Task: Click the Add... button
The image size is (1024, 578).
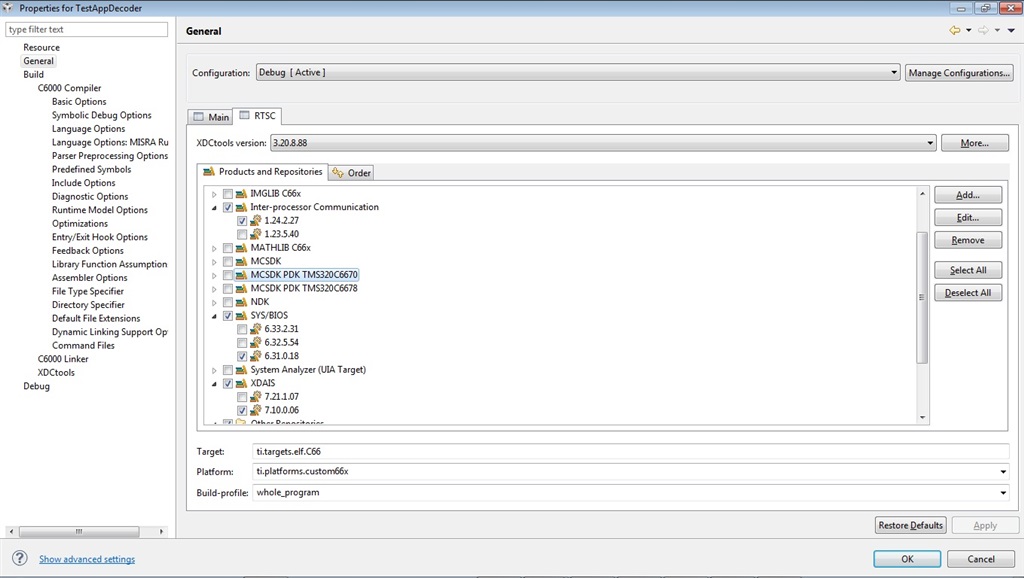Action: click(x=968, y=195)
